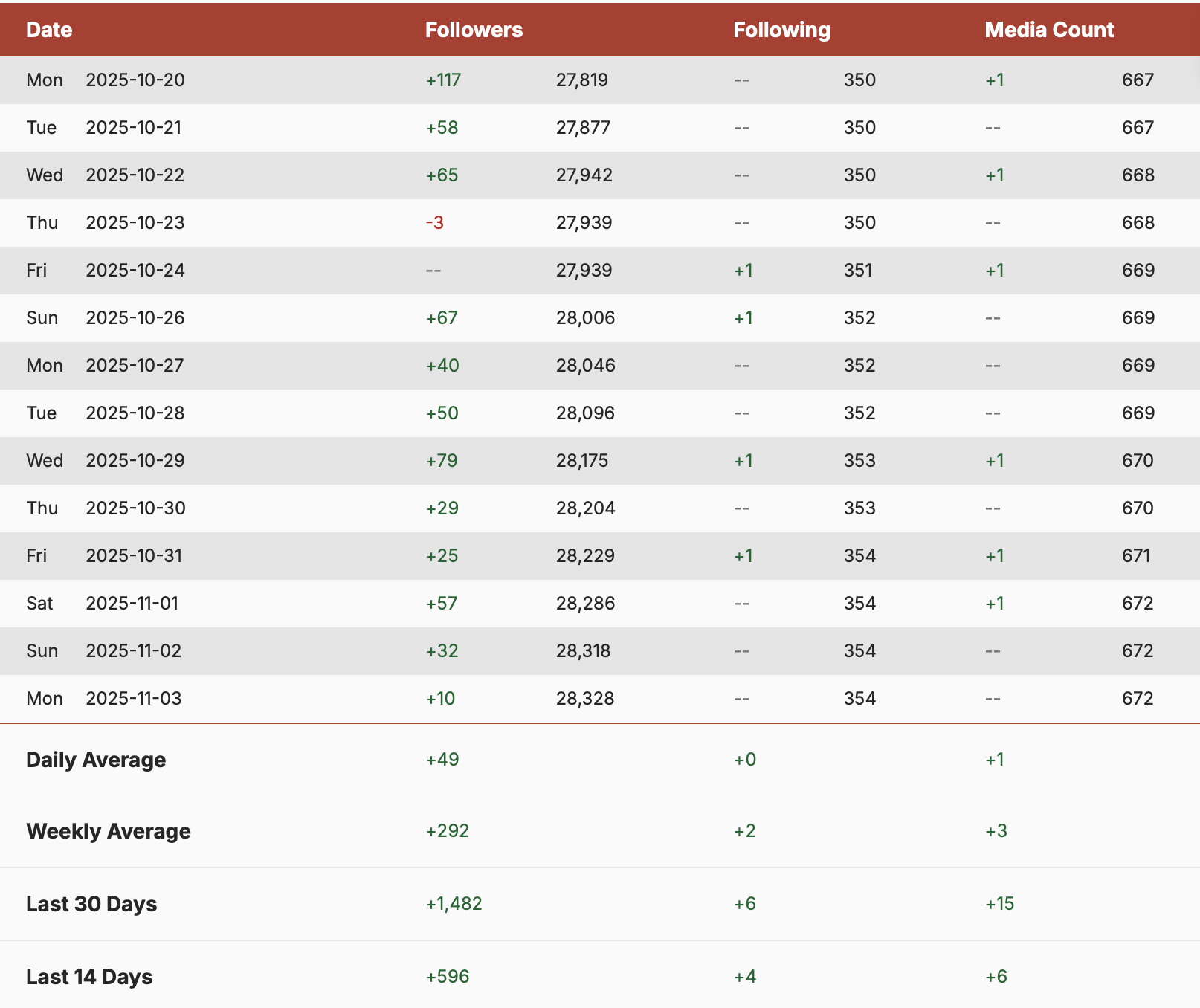Click the Media Count column header

1048,30
